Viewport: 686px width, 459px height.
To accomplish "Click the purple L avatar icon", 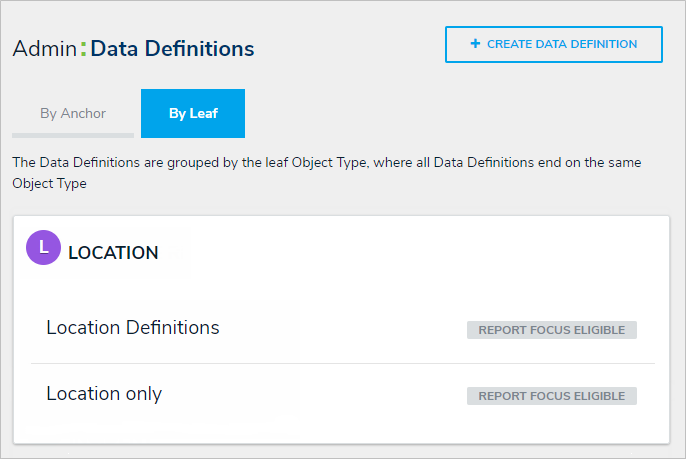I will pos(43,247).
